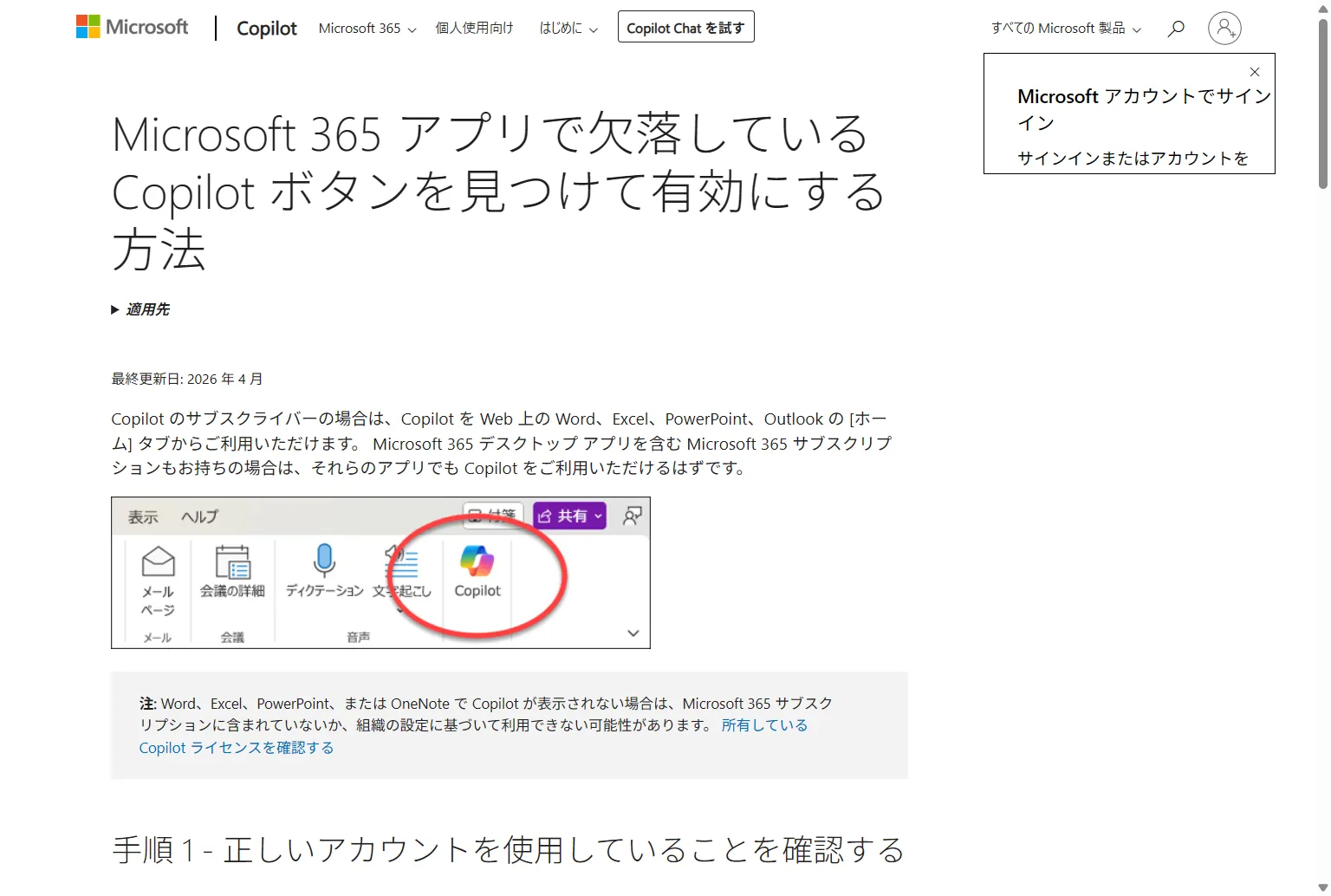The image size is (1331, 896).
Task: Click the article title heading
Action: tap(499, 192)
